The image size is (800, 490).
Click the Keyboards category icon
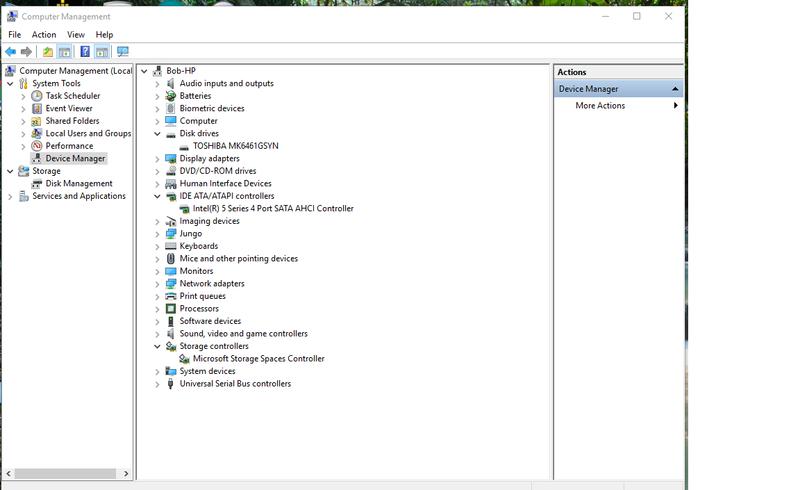tap(171, 246)
